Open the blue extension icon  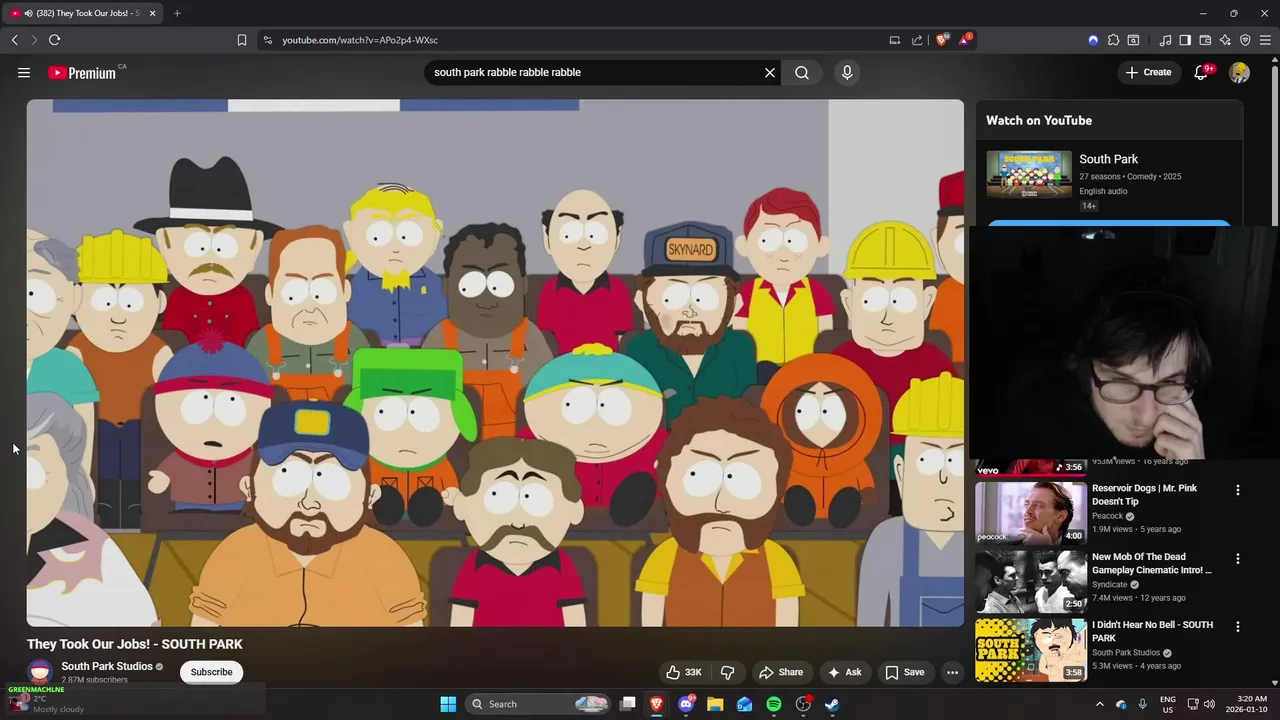1093,40
